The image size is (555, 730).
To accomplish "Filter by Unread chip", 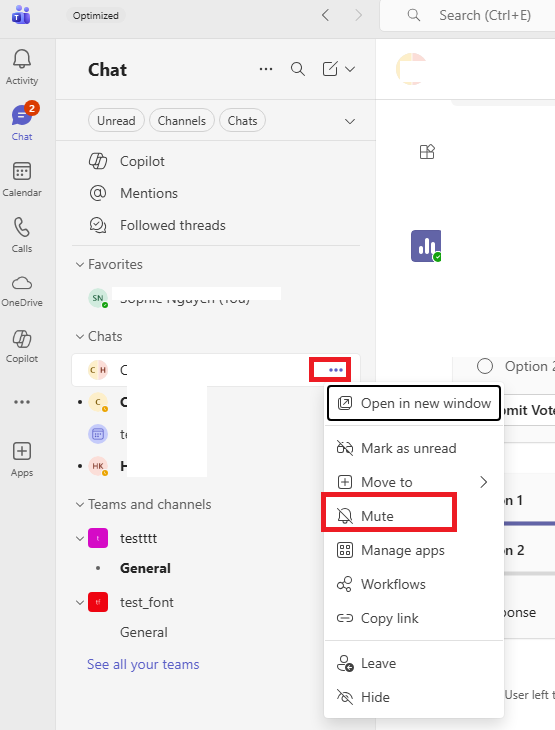I will click(x=116, y=121).
